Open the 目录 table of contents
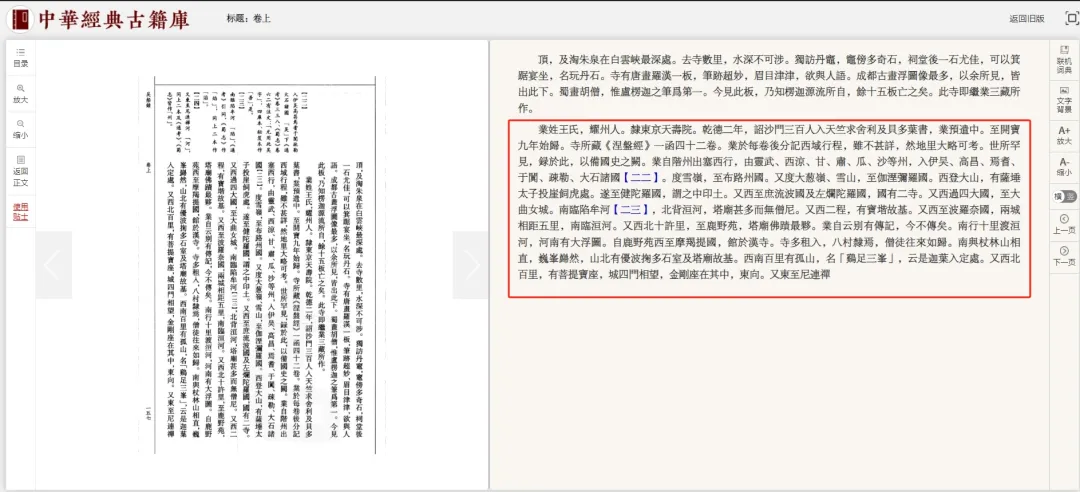The width and height of the screenshot is (1080, 492). (21, 57)
